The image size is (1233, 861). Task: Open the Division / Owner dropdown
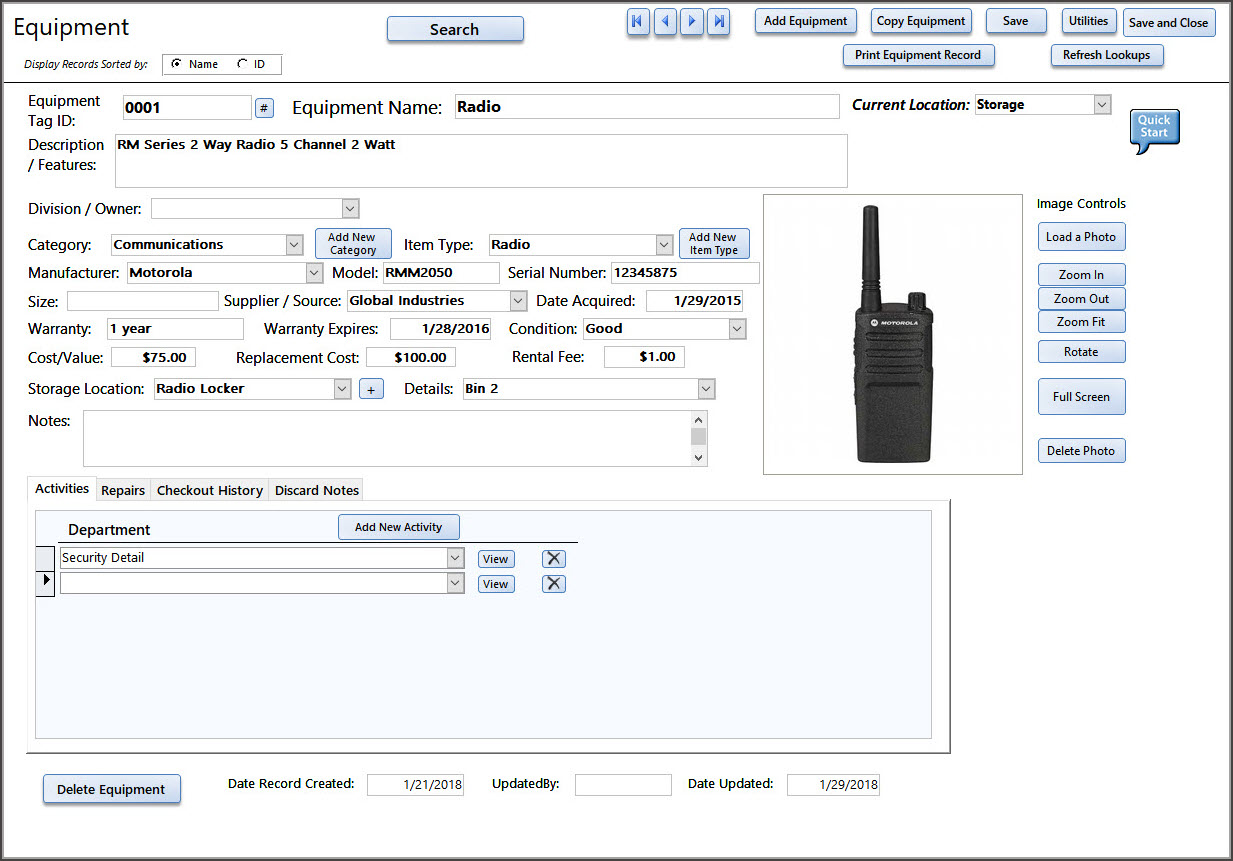[x=350, y=209]
